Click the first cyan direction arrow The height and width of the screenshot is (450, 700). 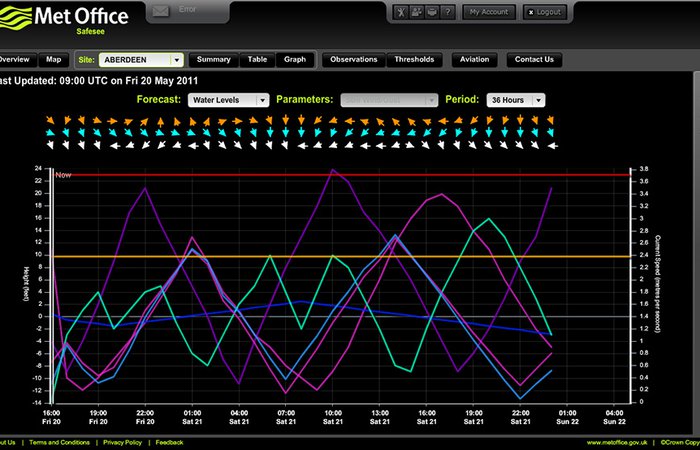pos(50,133)
